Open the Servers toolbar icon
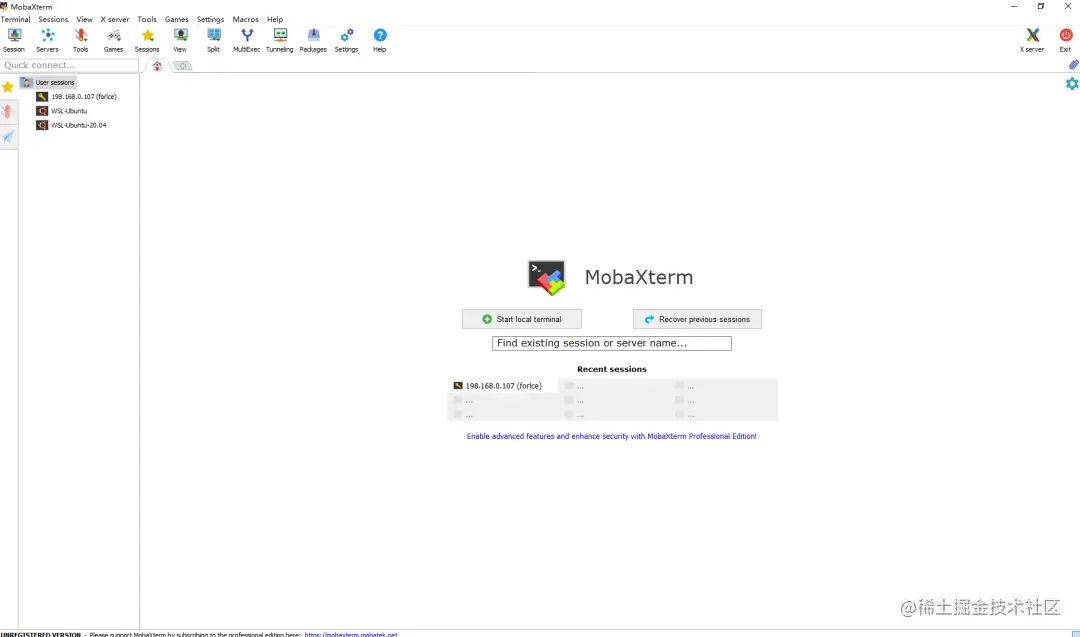The height and width of the screenshot is (637, 1080). [48, 40]
